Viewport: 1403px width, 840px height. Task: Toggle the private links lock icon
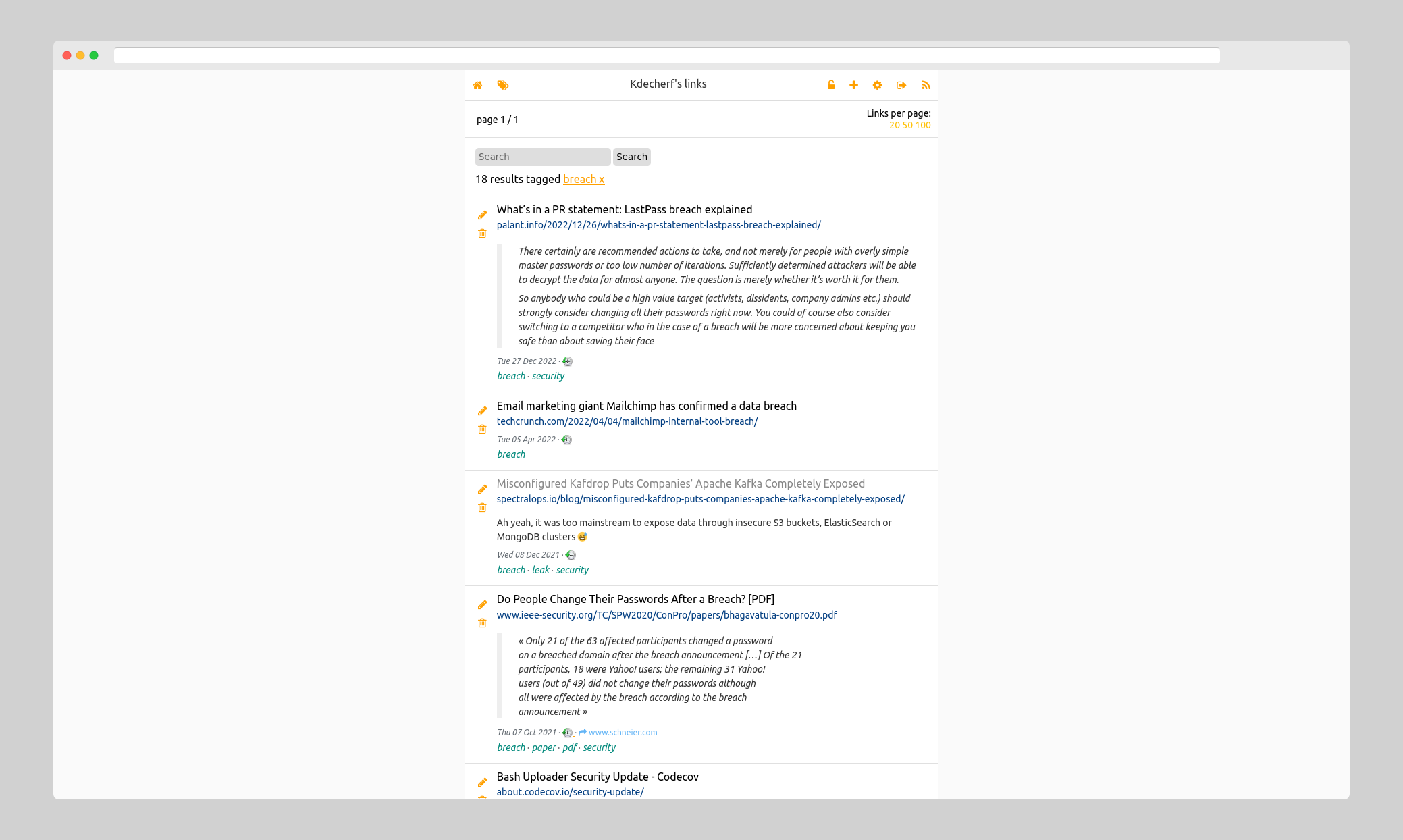point(831,85)
